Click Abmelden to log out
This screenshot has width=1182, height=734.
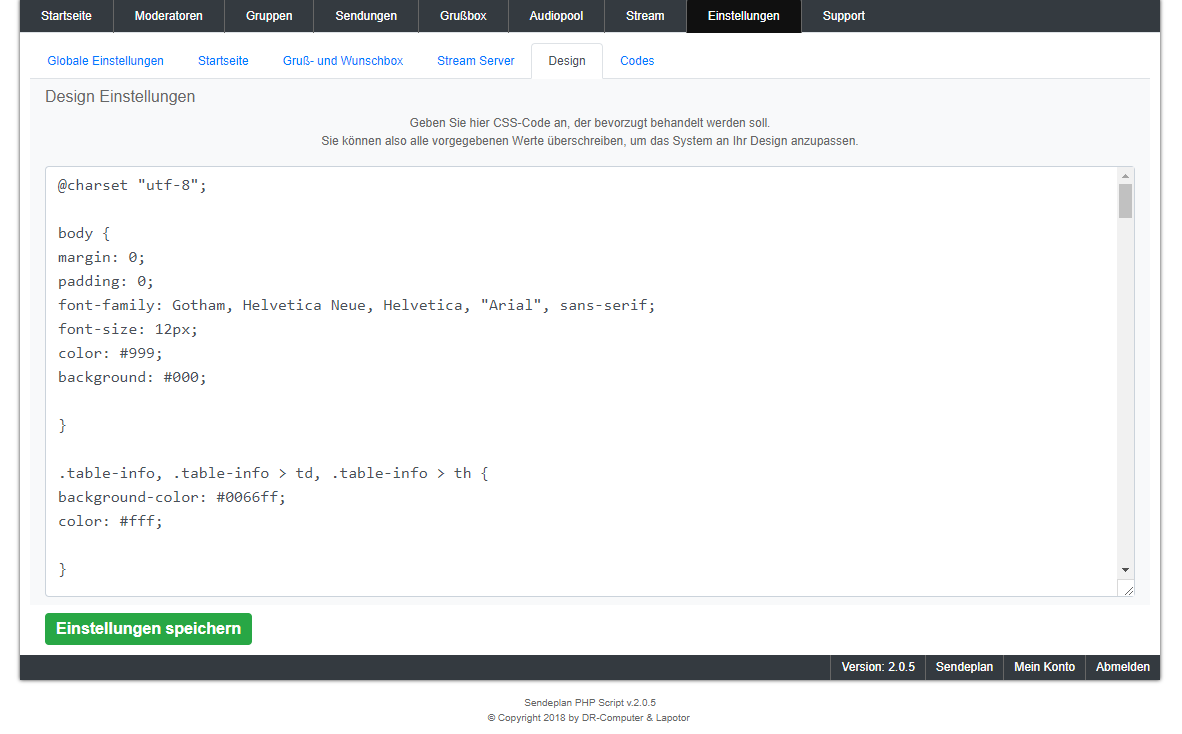click(1122, 667)
